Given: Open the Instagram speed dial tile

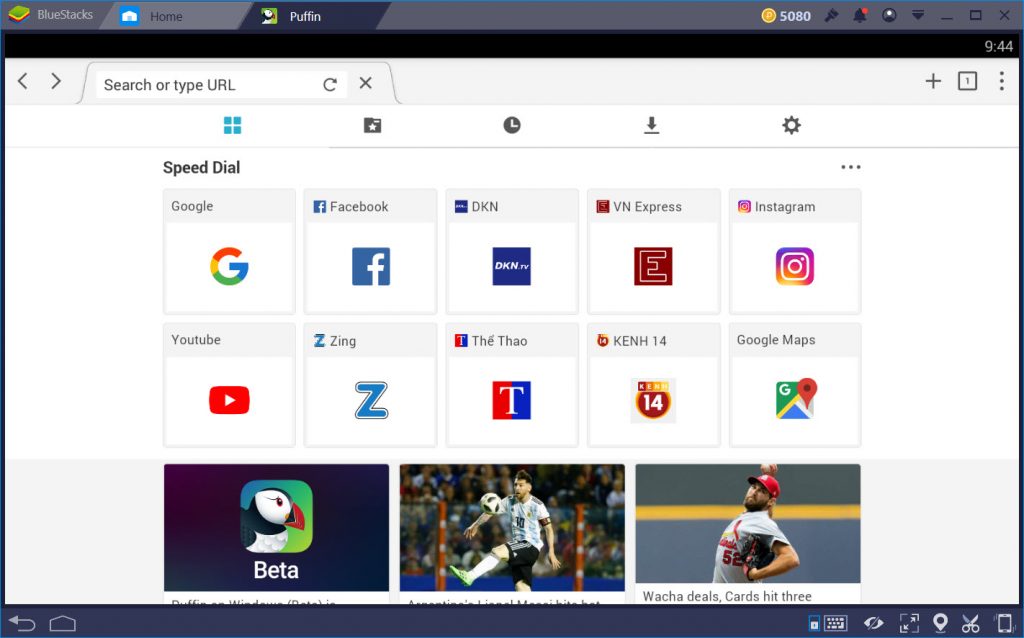Looking at the screenshot, I should tap(795, 251).
